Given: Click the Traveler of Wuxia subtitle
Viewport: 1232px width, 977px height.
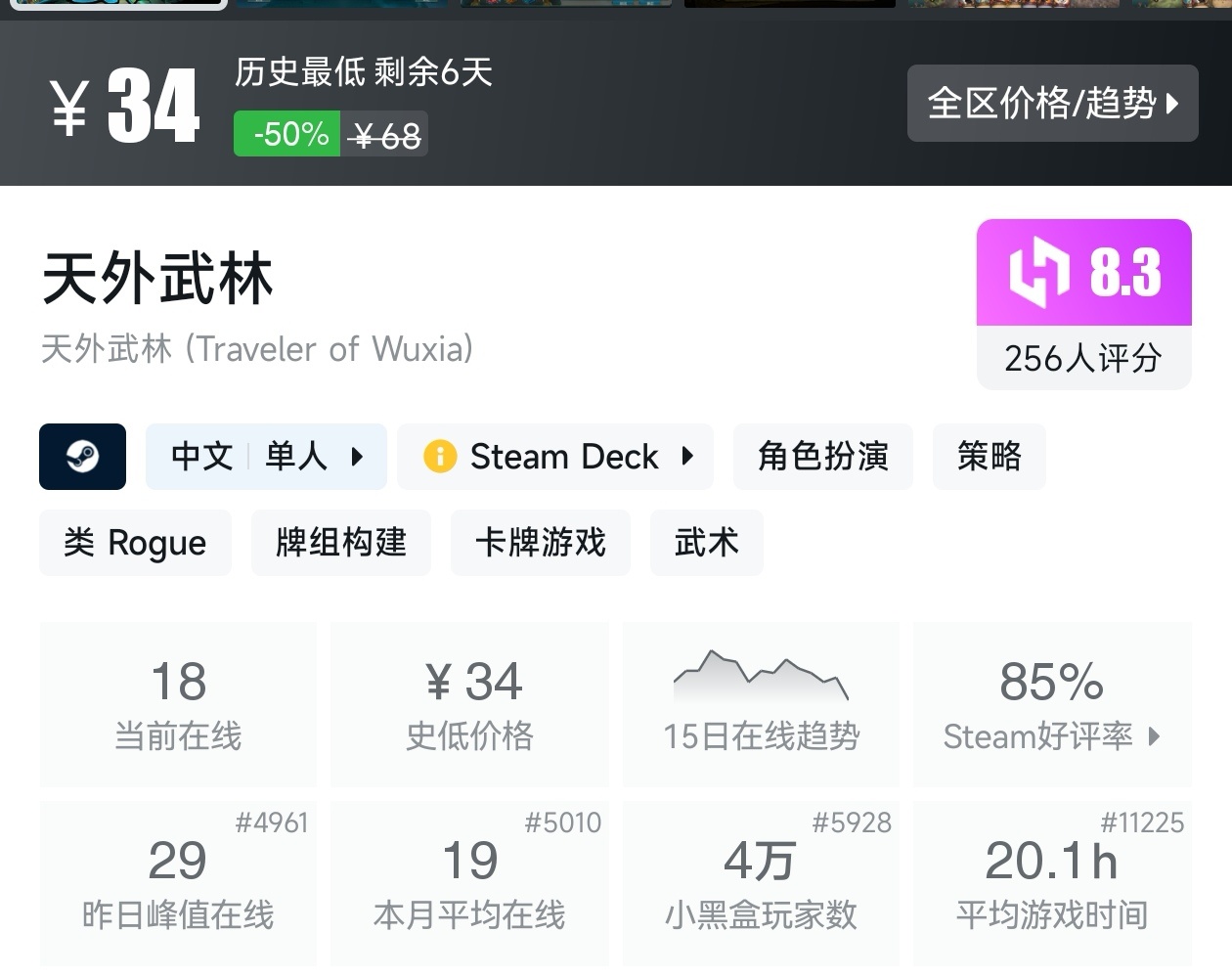Looking at the screenshot, I should [257, 348].
